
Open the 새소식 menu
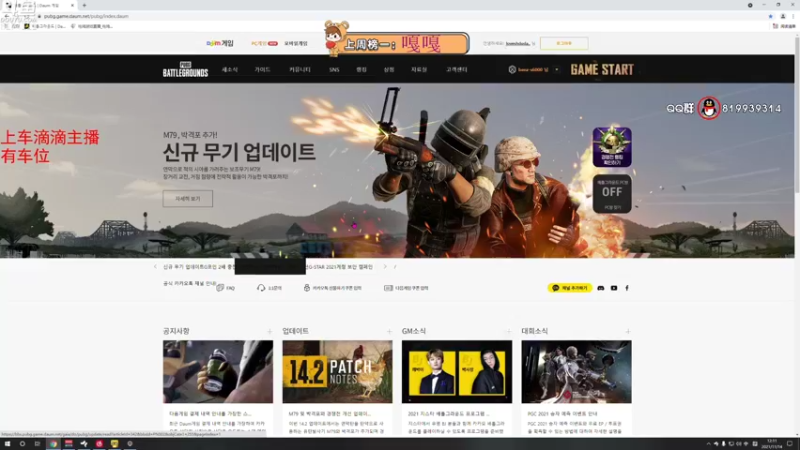tap(230, 69)
